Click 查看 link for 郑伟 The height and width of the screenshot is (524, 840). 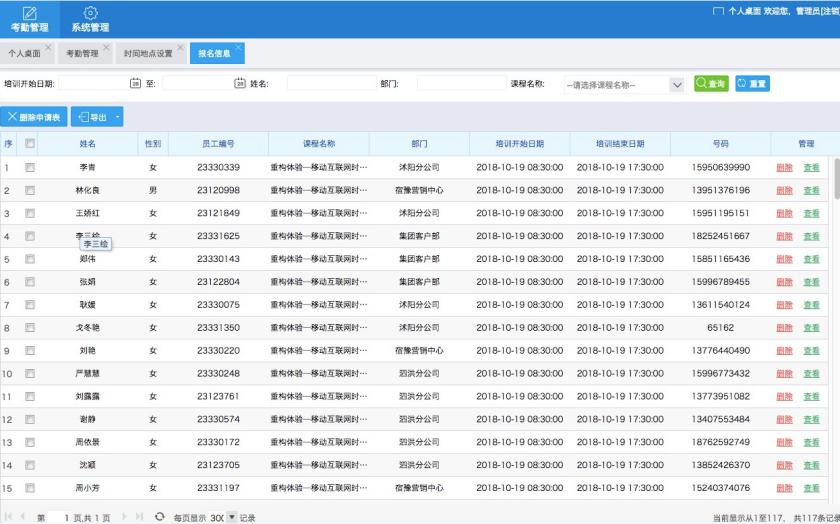click(812, 259)
